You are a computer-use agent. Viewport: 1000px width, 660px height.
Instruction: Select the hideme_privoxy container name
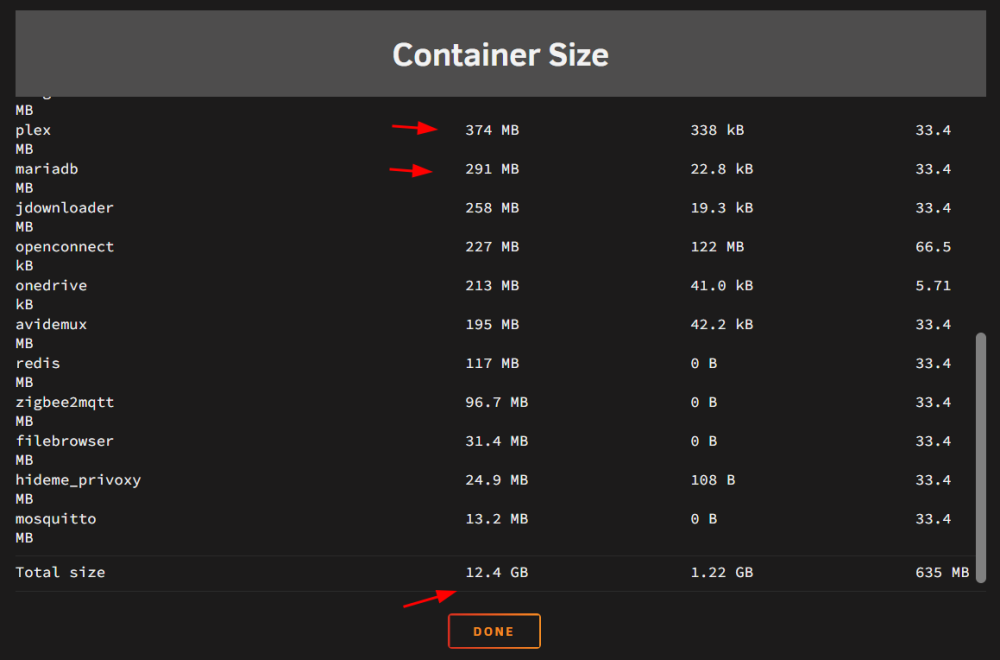coord(78,480)
